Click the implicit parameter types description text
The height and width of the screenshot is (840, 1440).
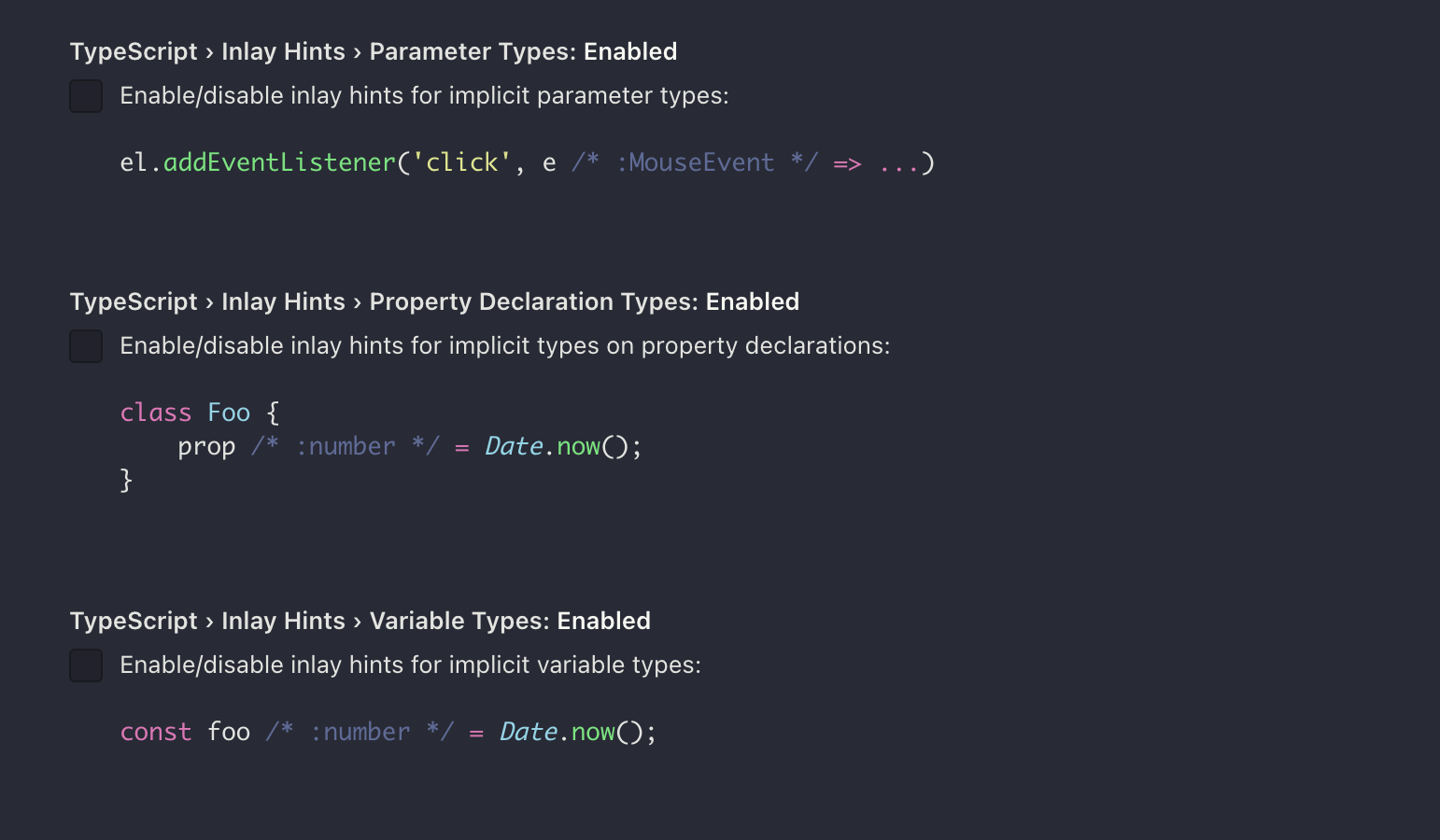[423, 95]
